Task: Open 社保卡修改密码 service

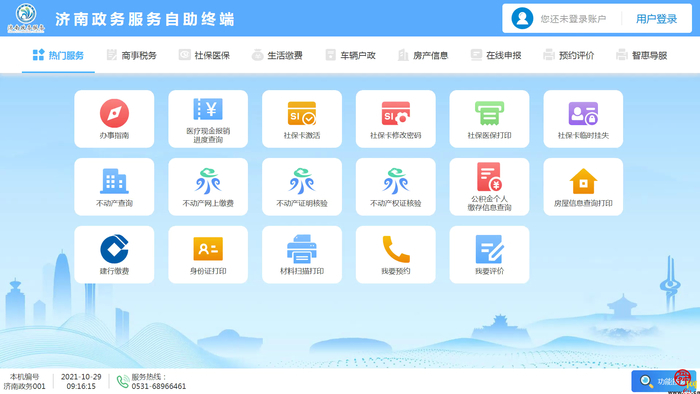Action: 396,119
